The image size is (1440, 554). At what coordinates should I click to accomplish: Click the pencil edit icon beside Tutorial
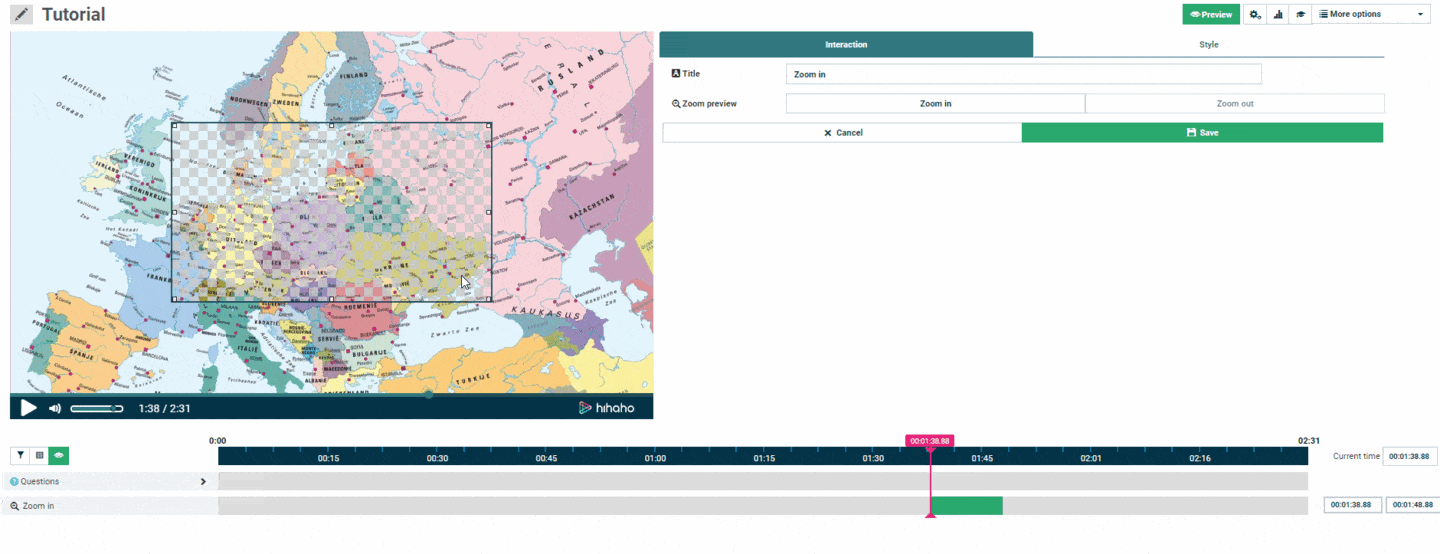coord(21,15)
